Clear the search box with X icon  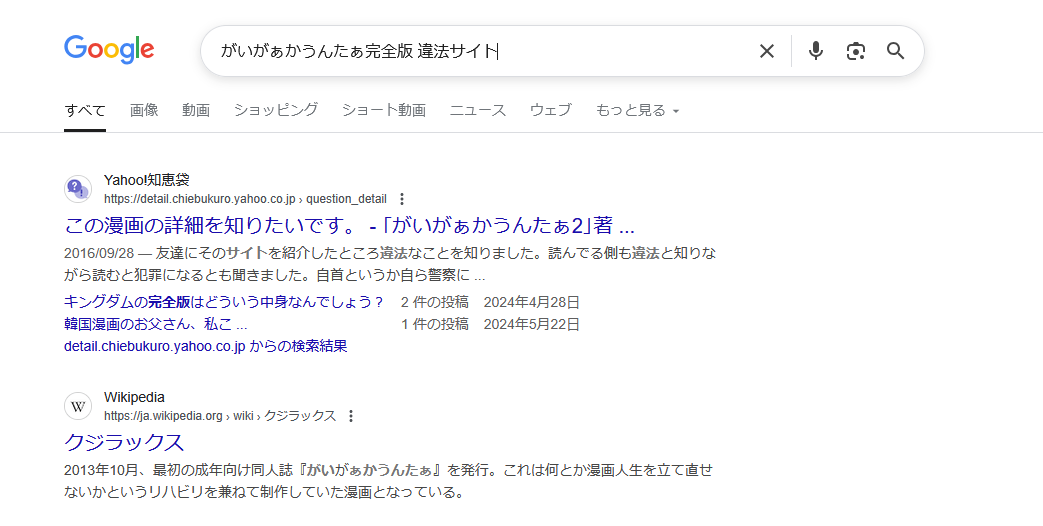coord(767,51)
